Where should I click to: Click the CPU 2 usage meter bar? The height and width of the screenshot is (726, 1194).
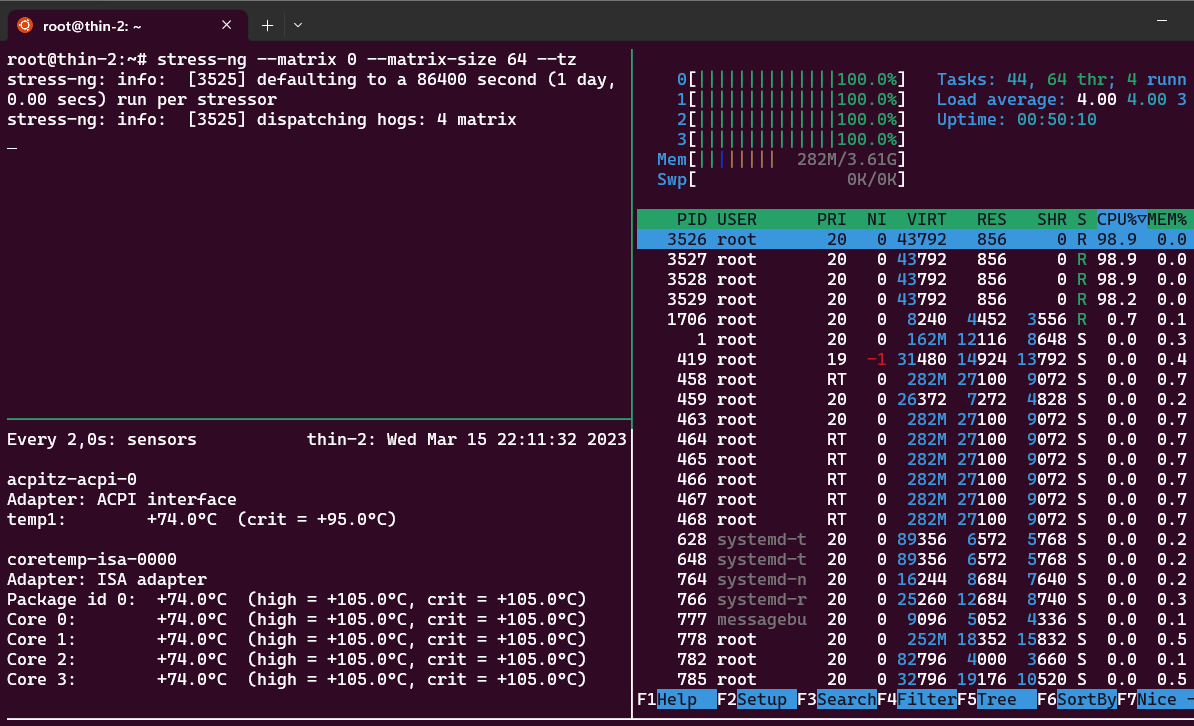(791, 119)
